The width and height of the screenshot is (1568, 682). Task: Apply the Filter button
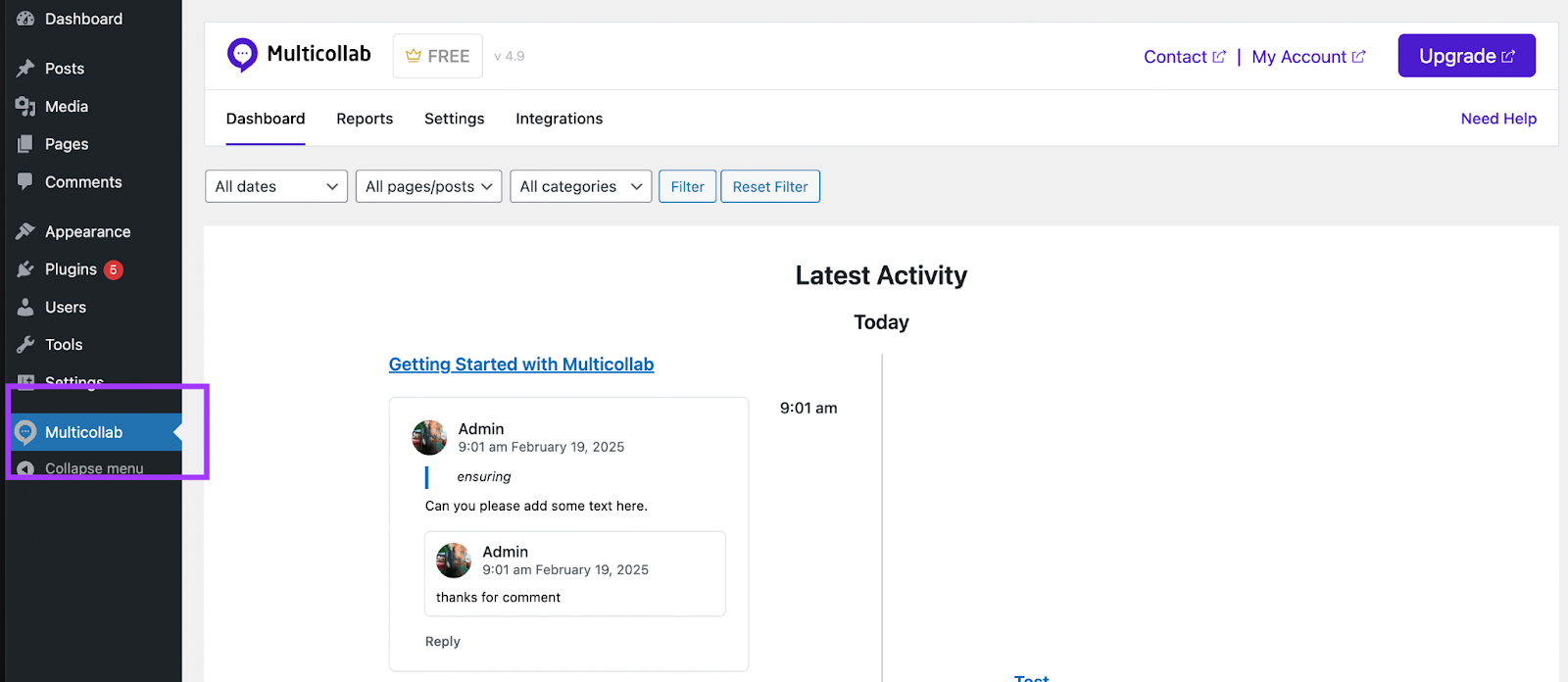coord(687,186)
